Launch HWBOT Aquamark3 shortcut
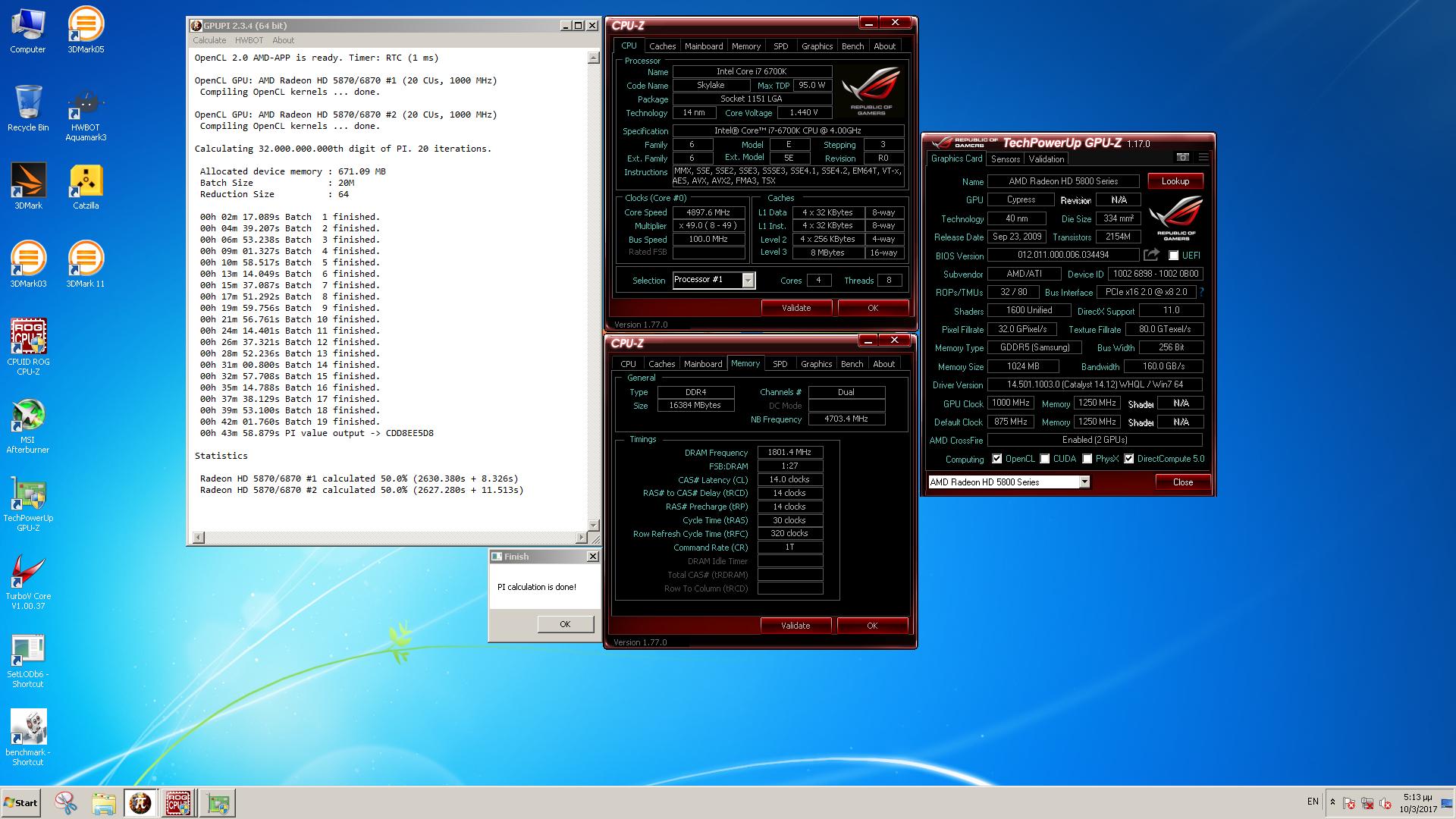This screenshot has width=1456, height=819. pyautogui.click(x=86, y=114)
